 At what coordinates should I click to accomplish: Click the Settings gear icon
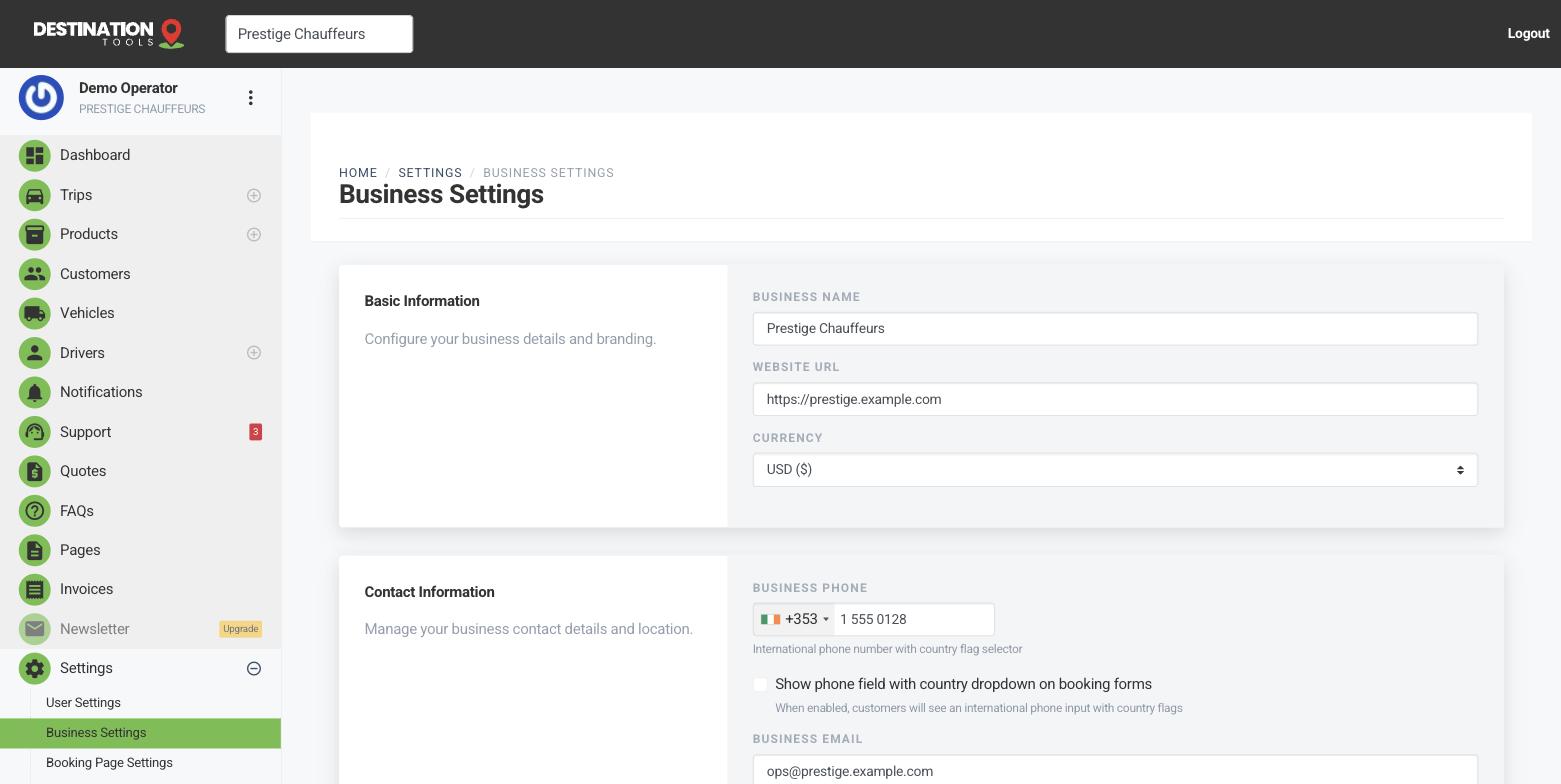pos(34,668)
